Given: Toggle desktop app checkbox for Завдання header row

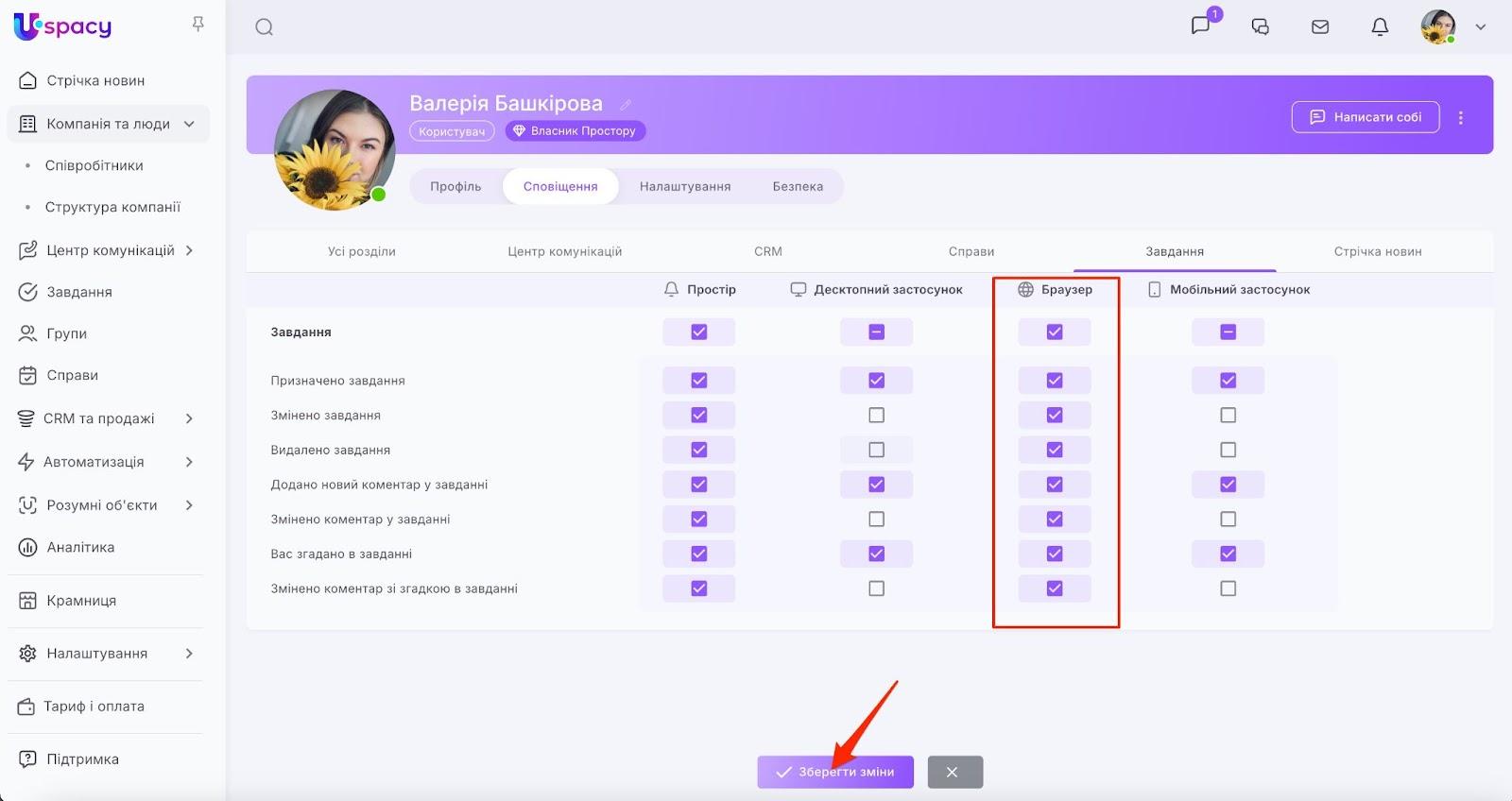Looking at the screenshot, I should 877,332.
